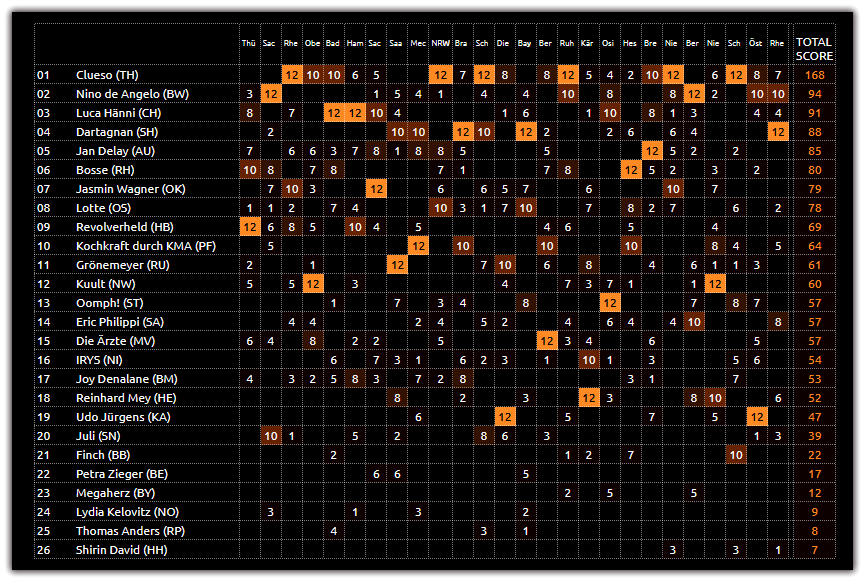Image resolution: width=864 pixels, height=581 pixels.
Task: Select the Thü column header
Action: pyautogui.click(x=249, y=43)
